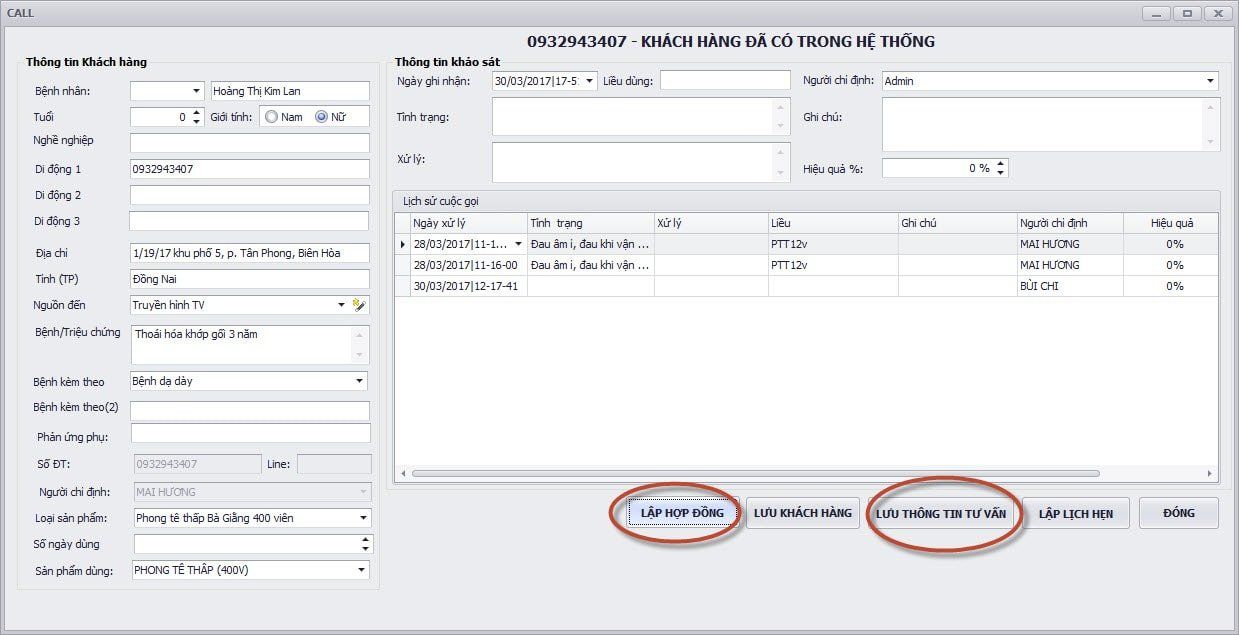
Task: Click the call history horizontal scrollbar
Action: click(x=755, y=473)
